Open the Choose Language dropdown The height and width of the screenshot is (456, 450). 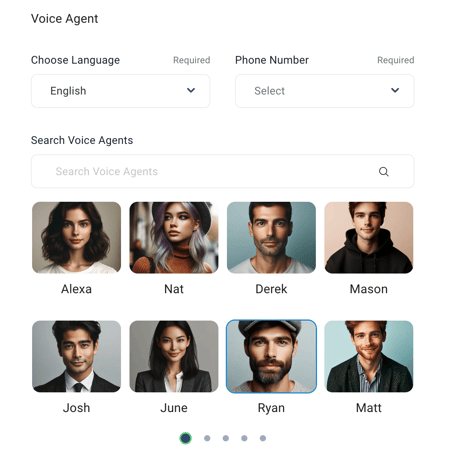[x=120, y=91]
